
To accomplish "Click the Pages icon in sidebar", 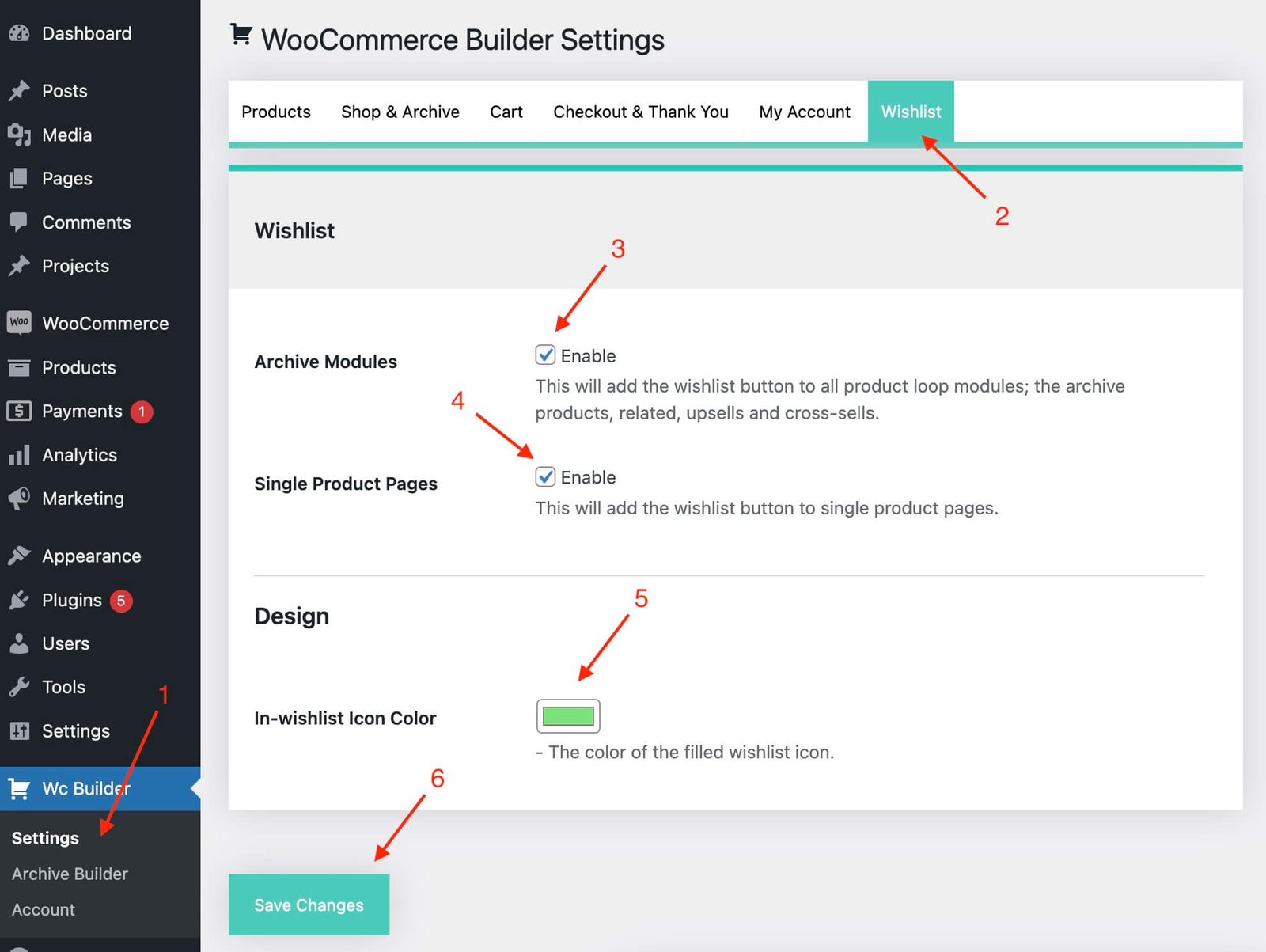I will (19, 179).
